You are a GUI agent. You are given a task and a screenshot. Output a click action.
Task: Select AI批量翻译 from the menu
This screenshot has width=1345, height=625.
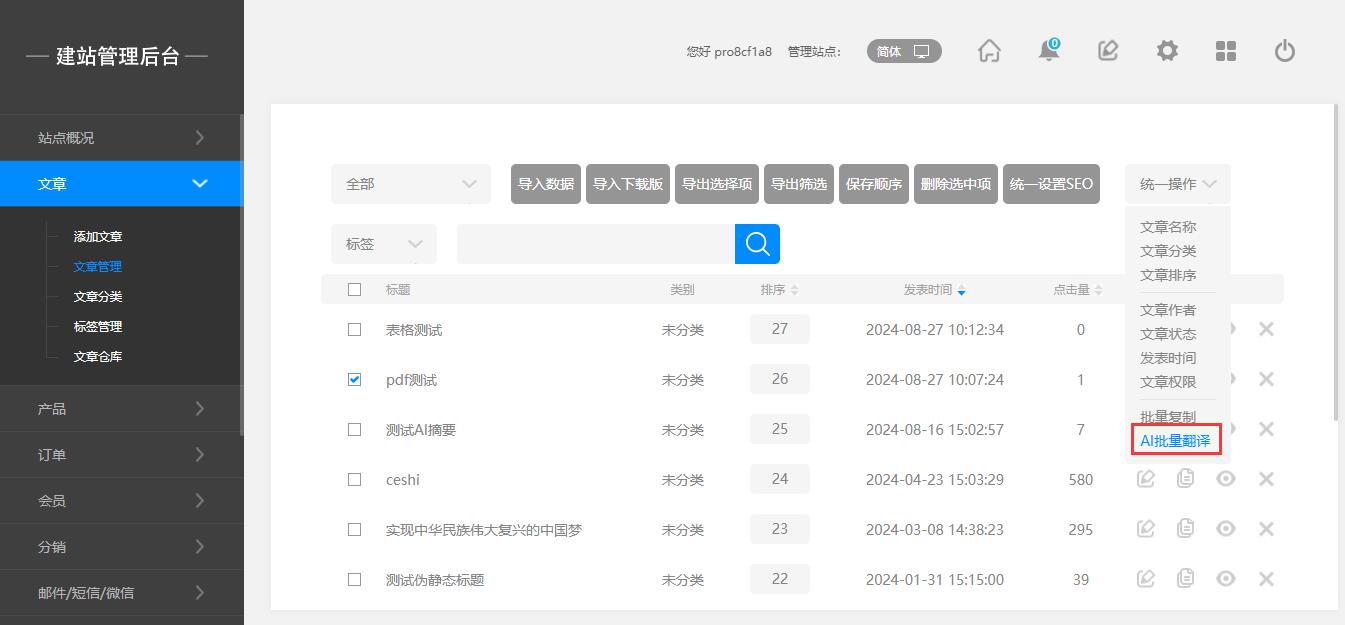1175,441
